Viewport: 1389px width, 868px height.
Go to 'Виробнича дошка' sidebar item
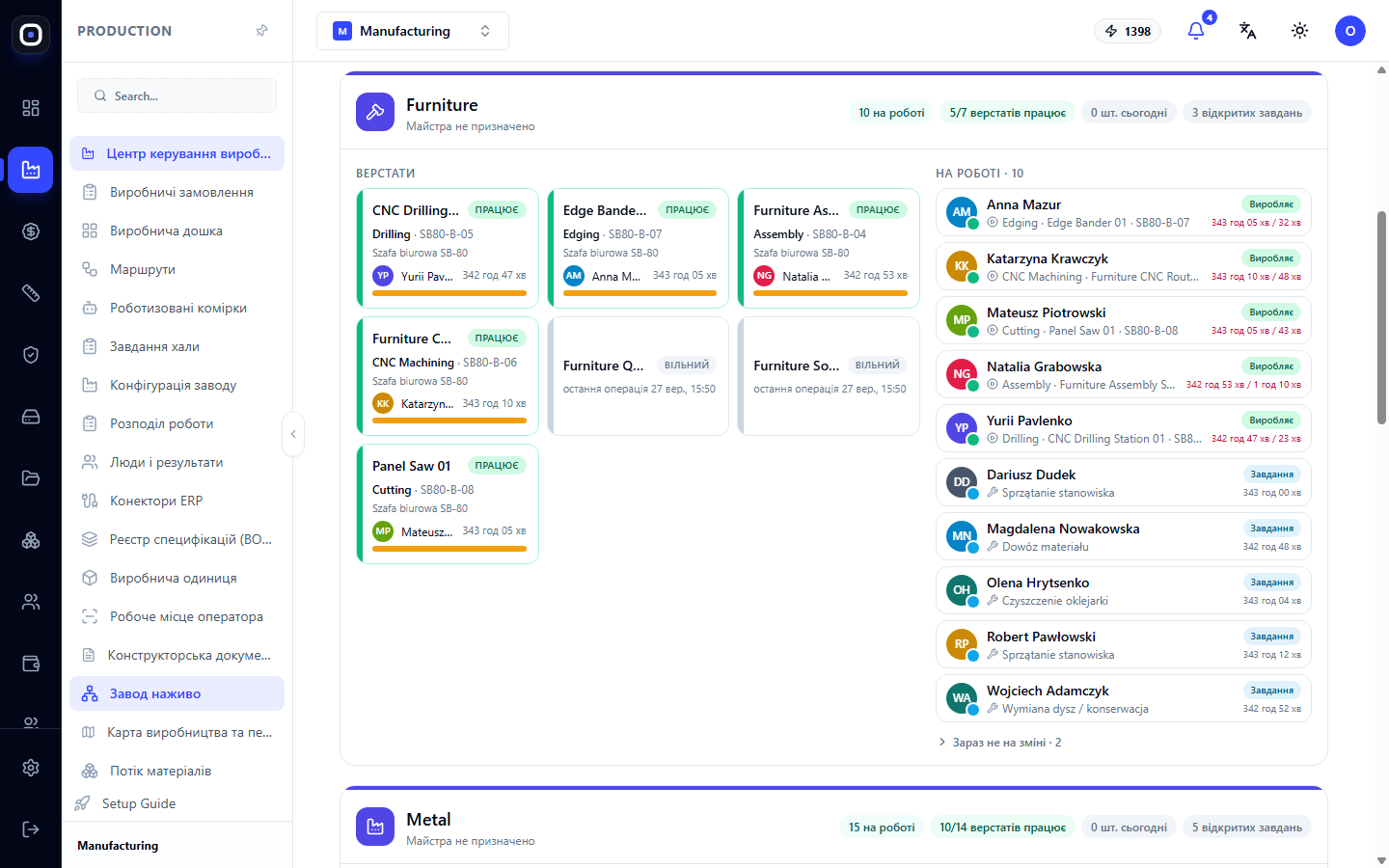click(177, 231)
